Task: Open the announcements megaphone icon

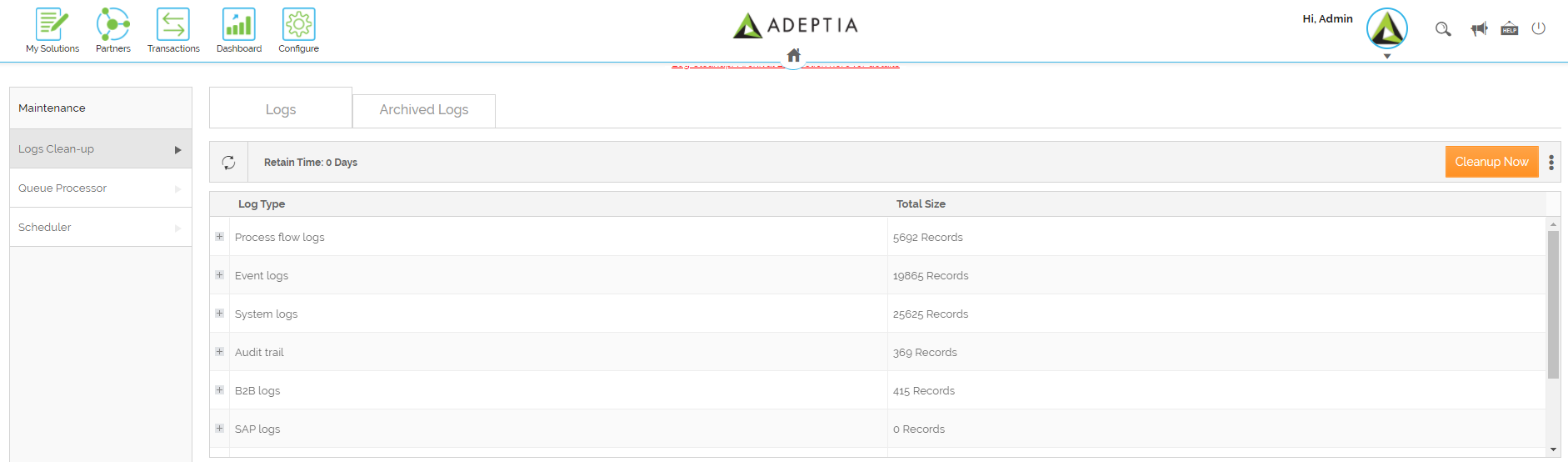Action: [1479, 29]
